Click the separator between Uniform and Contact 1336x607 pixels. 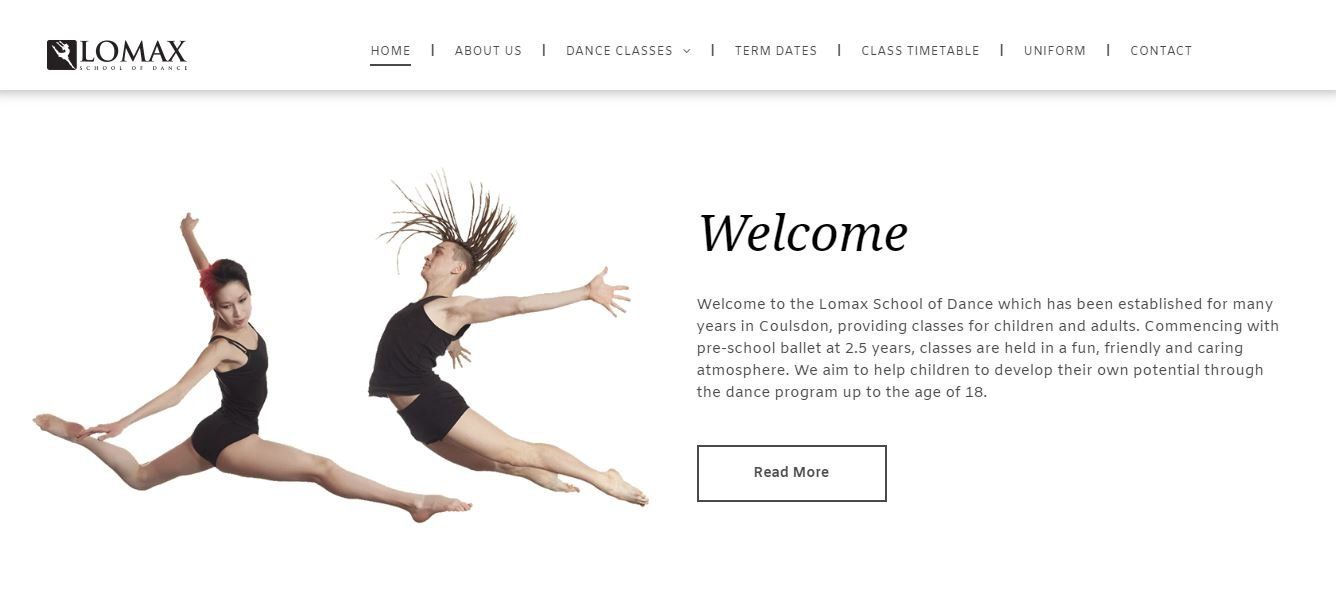(x=1108, y=50)
